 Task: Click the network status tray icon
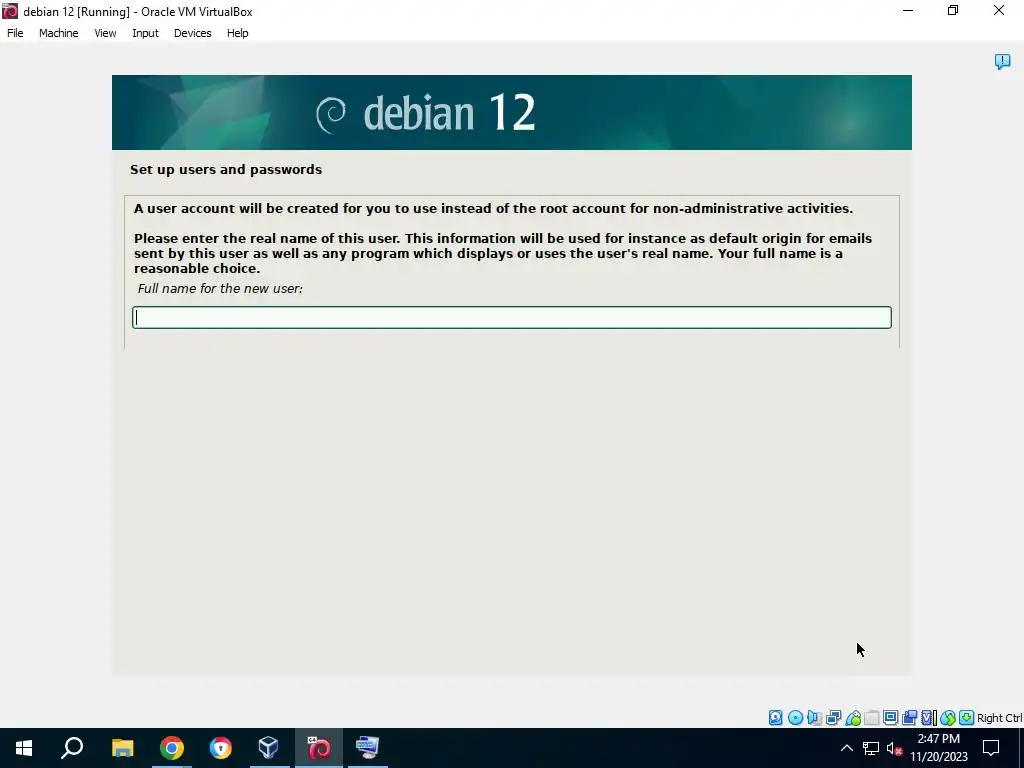pyautogui.click(x=871, y=748)
